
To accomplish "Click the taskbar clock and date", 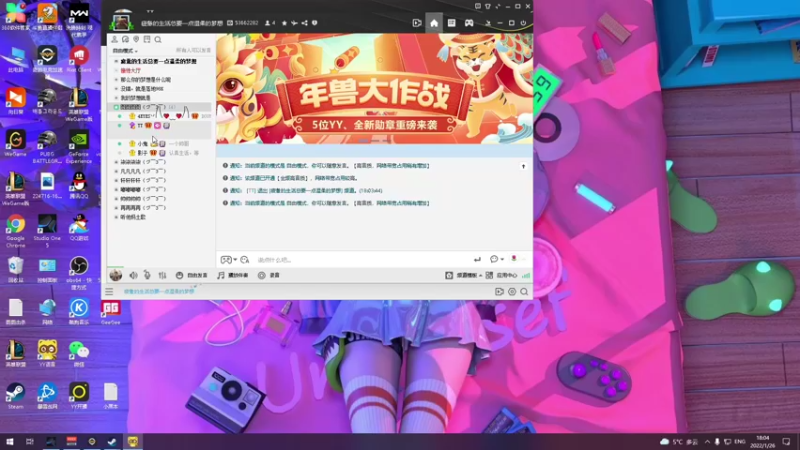I will (763, 442).
